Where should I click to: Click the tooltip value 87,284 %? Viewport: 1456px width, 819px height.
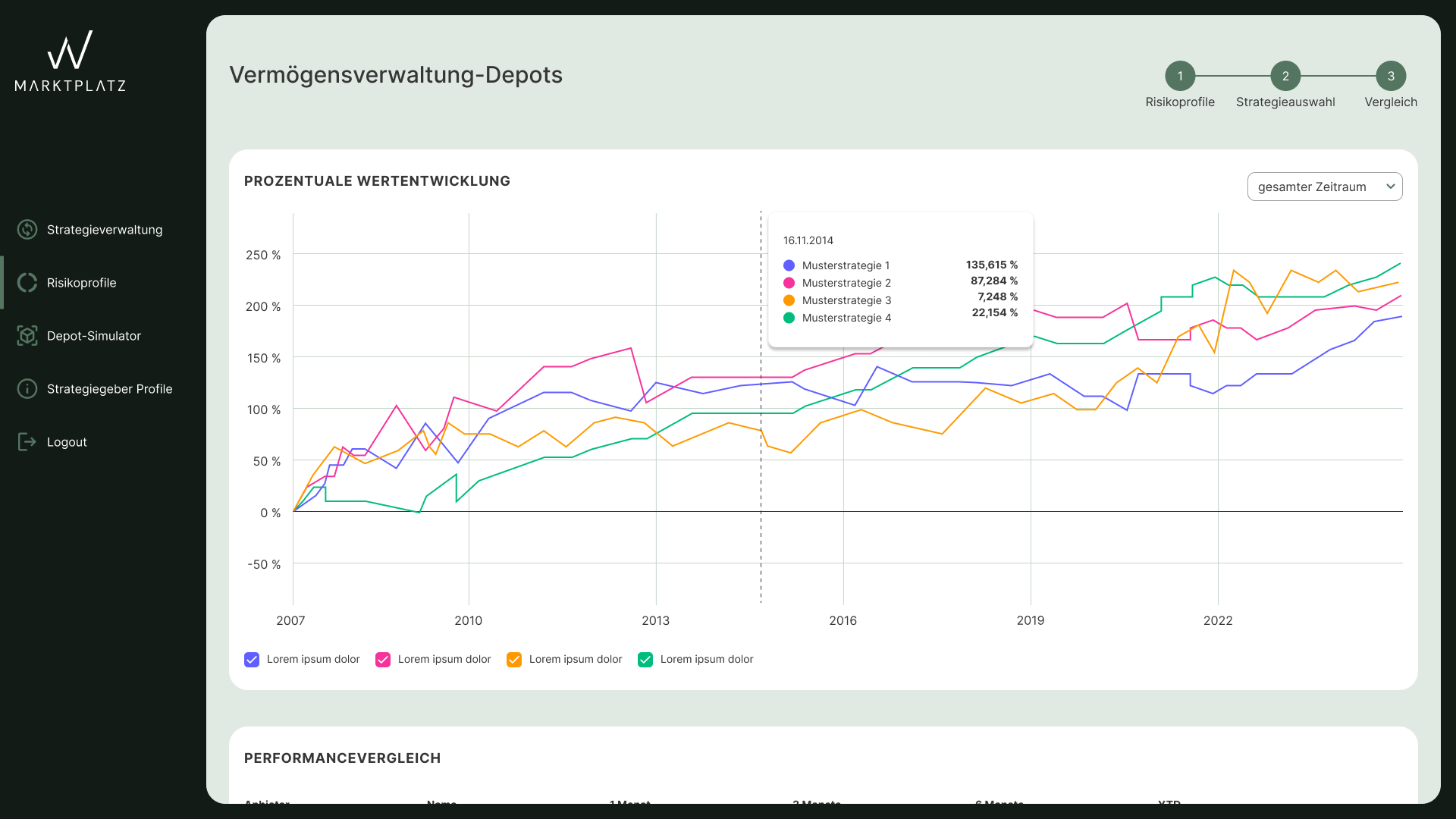tap(994, 281)
